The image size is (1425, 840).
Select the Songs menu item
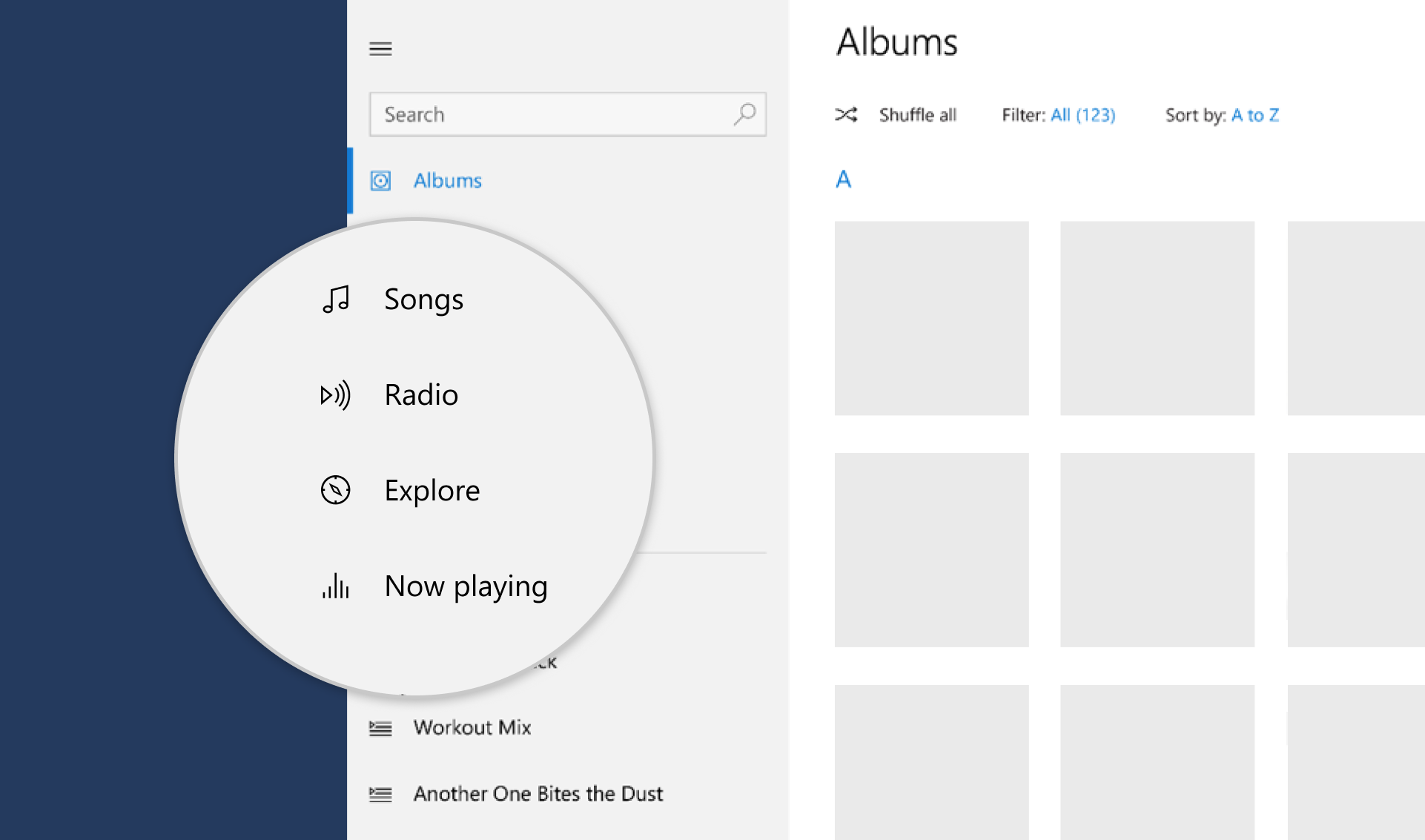click(x=424, y=297)
